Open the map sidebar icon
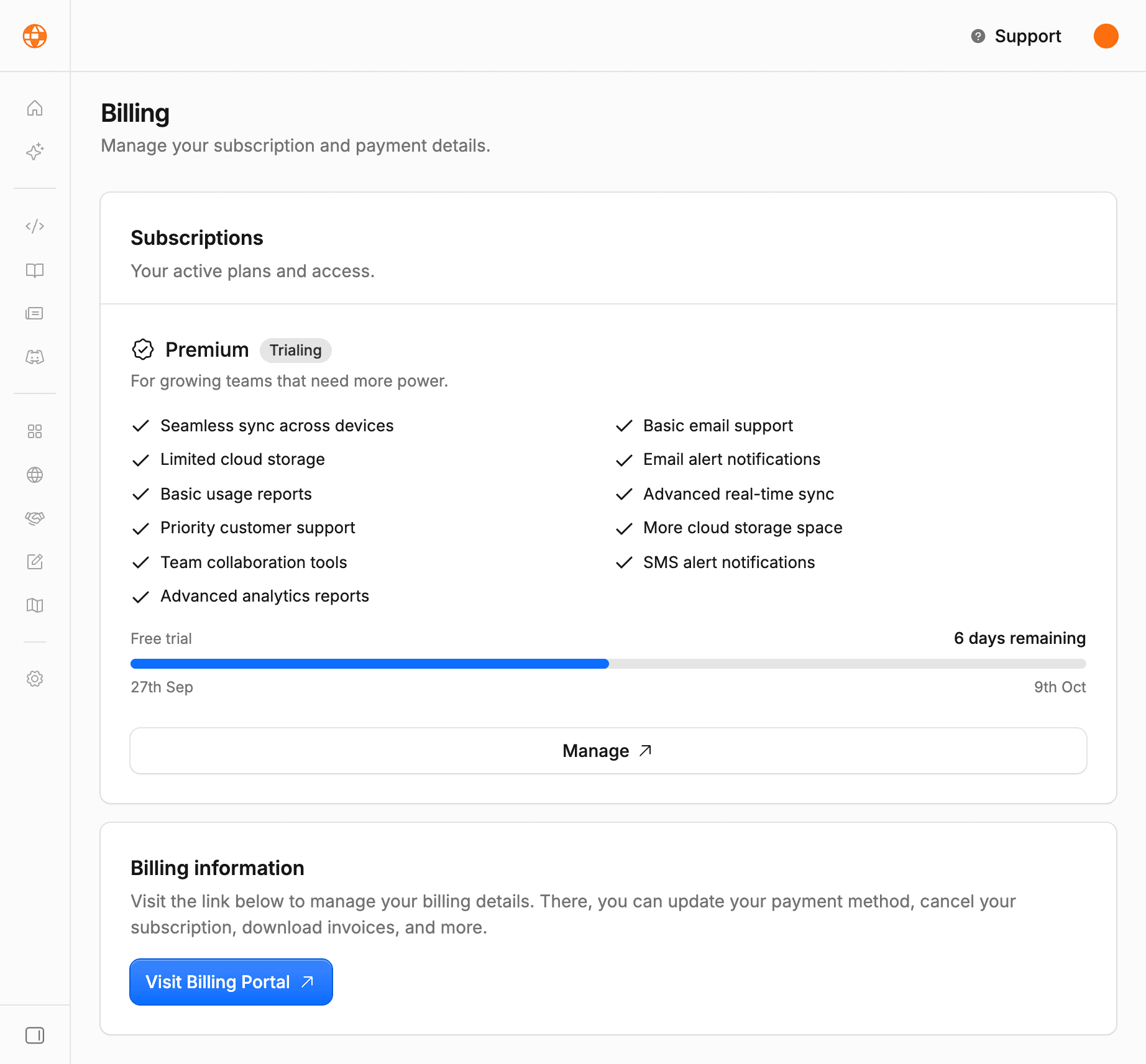The image size is (1146, 1064). pos(35,605)
